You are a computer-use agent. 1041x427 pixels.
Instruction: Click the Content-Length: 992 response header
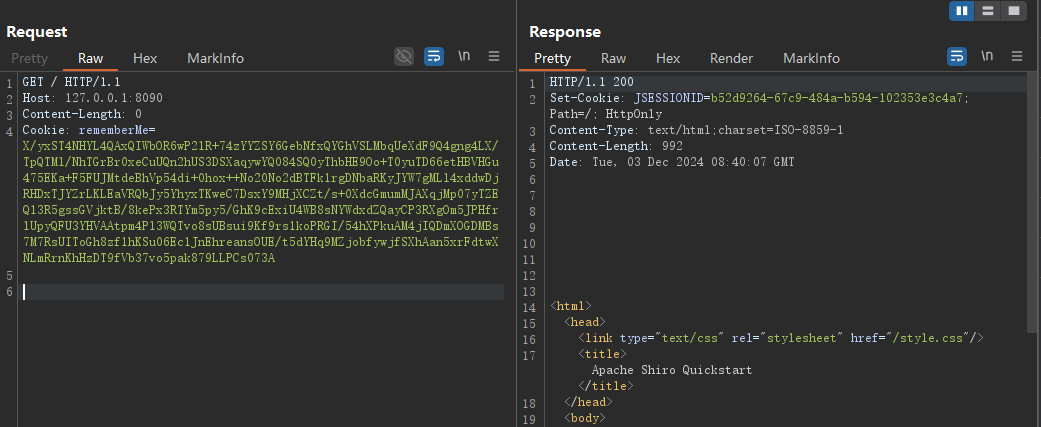tap(616, 146)
